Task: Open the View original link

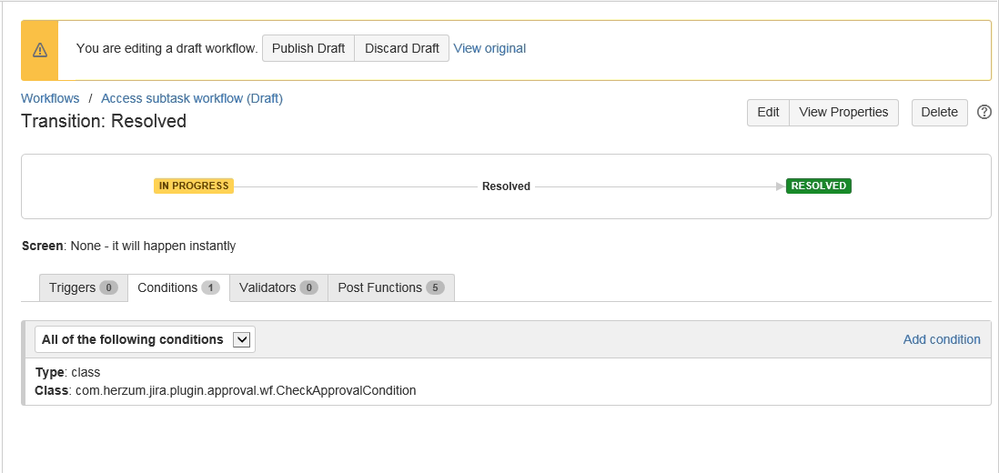Action: 489,48
